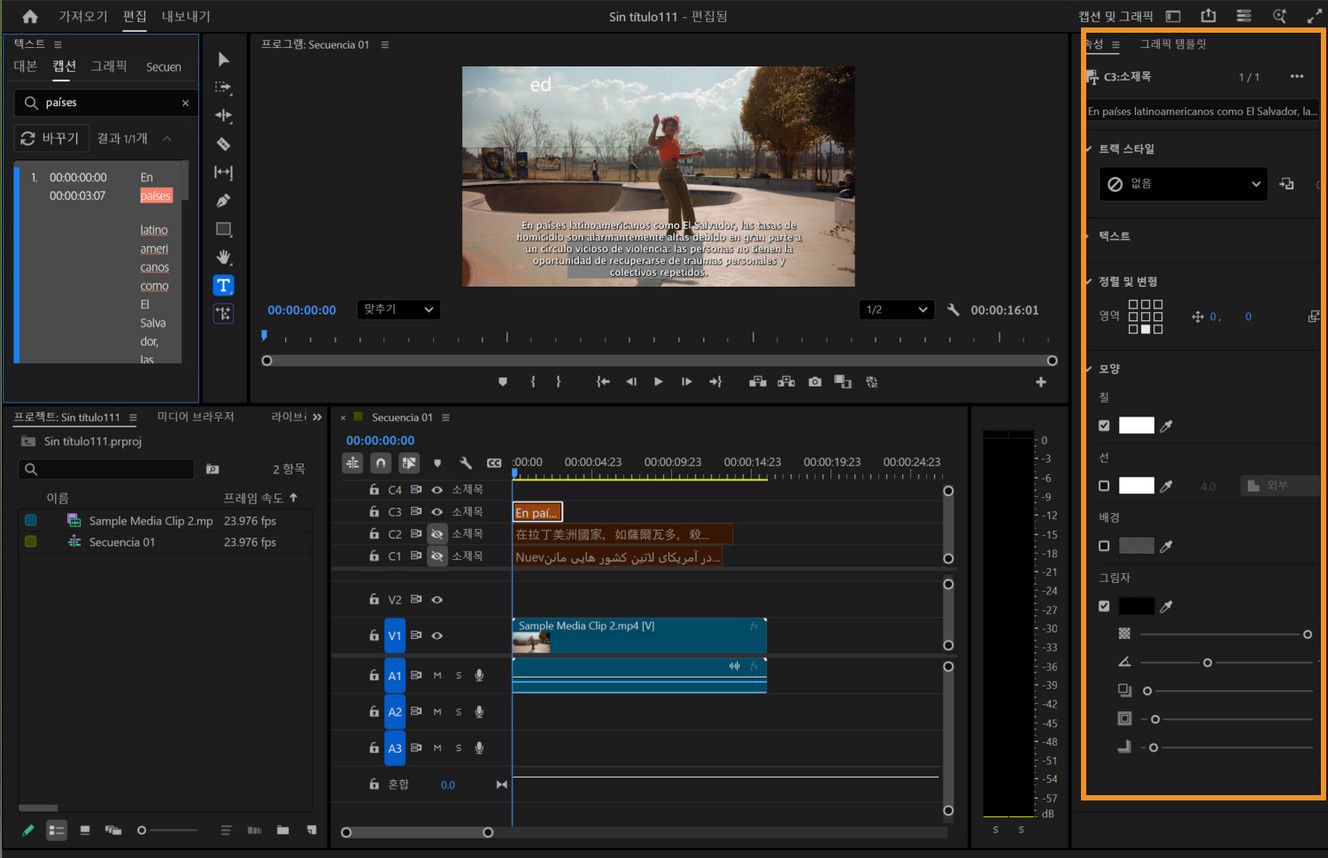Enable the stroke (선) checkbox
This screenshot has width=1328, height=858.
(x=1104, y=486)
